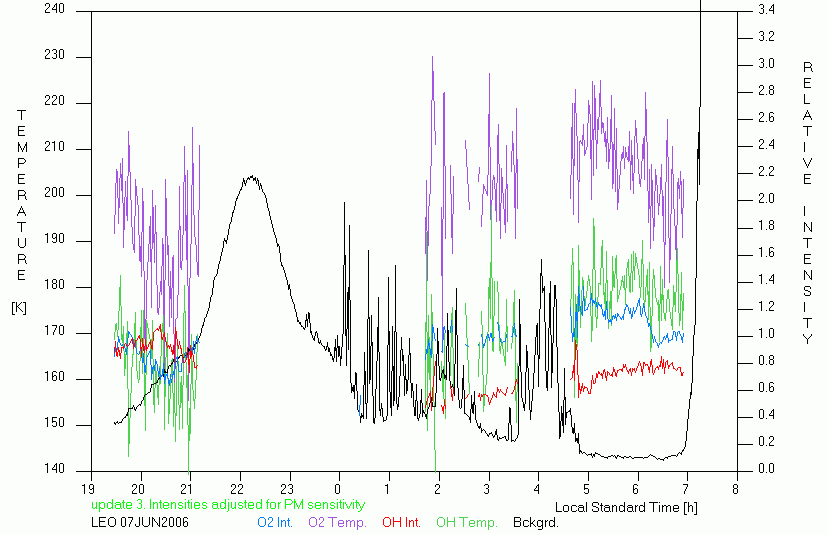Click the 'O2 Temp.' legend label
This screenshot has width=828, height=535.
pos(337,522)
